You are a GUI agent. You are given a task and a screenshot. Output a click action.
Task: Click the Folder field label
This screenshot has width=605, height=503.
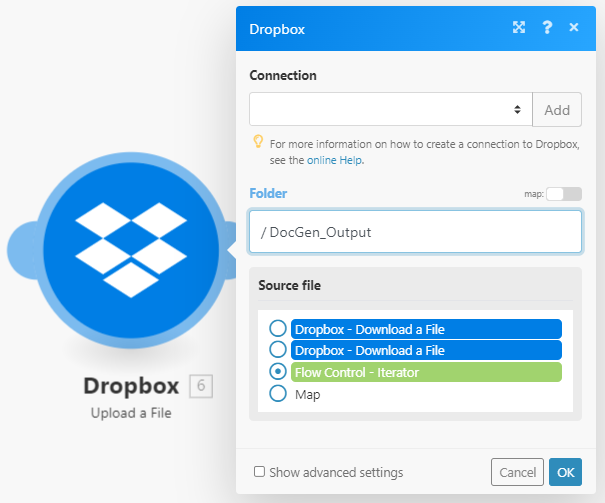coord(268,193)
